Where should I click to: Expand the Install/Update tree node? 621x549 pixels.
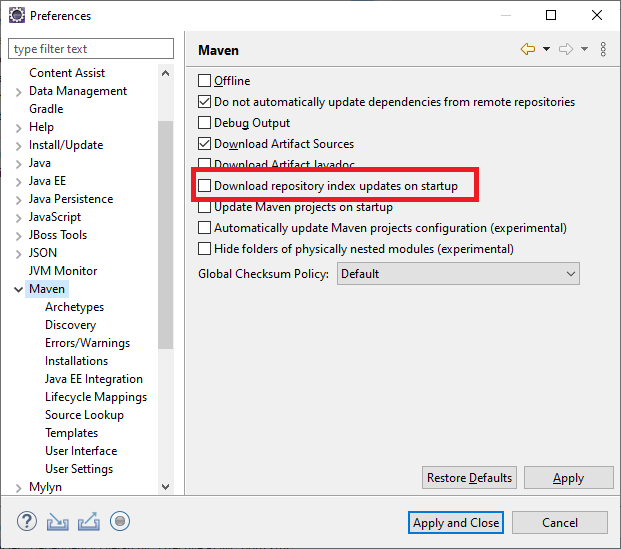pos(18,146)
